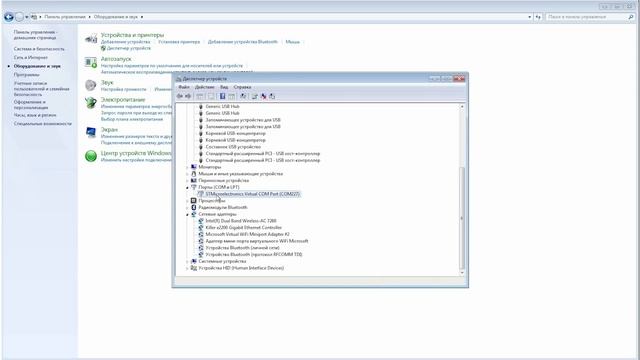Click Настройка громкости link under Звук
This screenshot has height=360, width=640.
coord(123,89)
